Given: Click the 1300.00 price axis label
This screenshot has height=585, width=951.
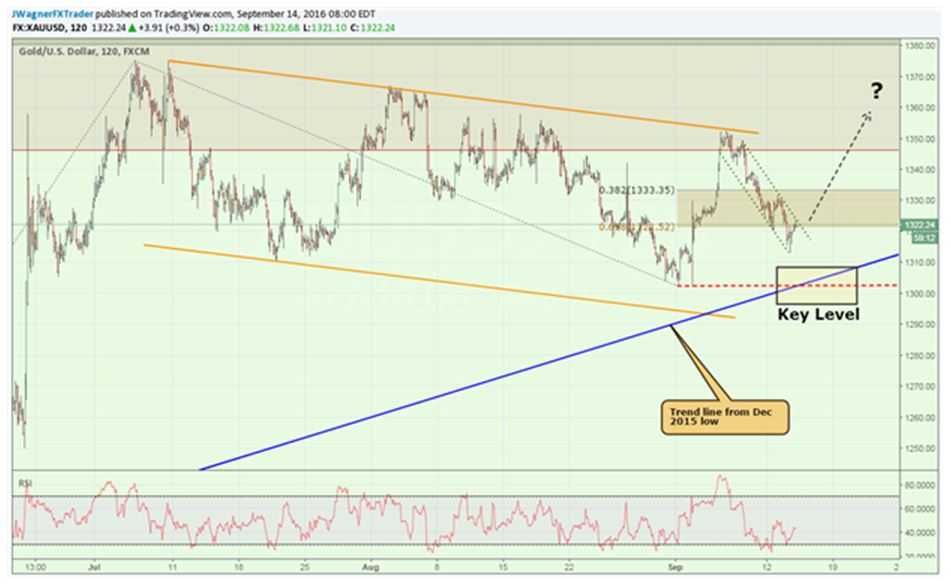Looking at the screenshot, I should [916, 294].
